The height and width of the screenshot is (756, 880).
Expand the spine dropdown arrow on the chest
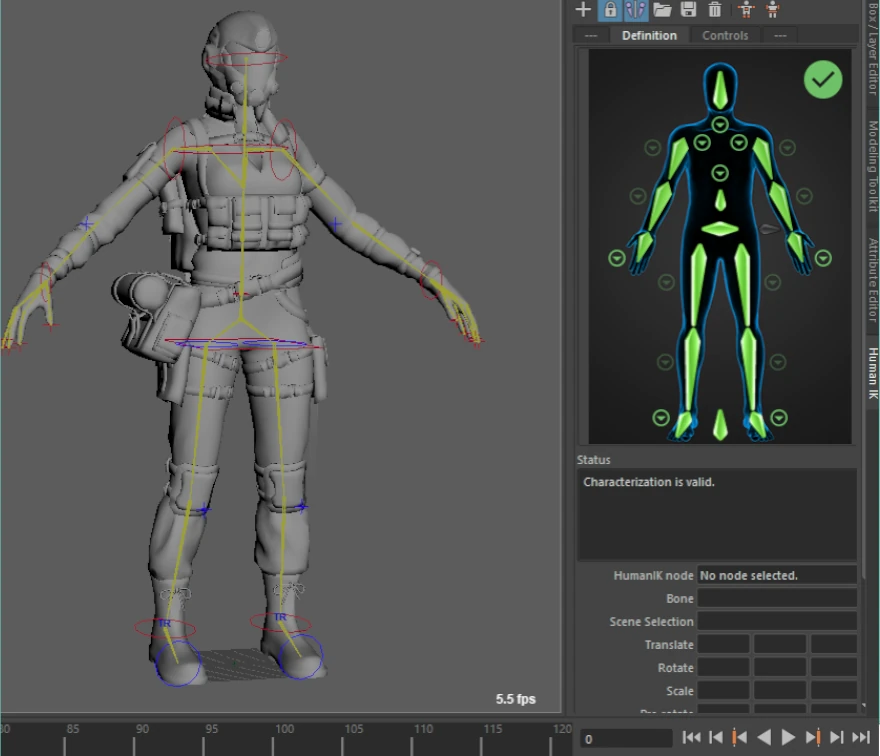point(720,173)
